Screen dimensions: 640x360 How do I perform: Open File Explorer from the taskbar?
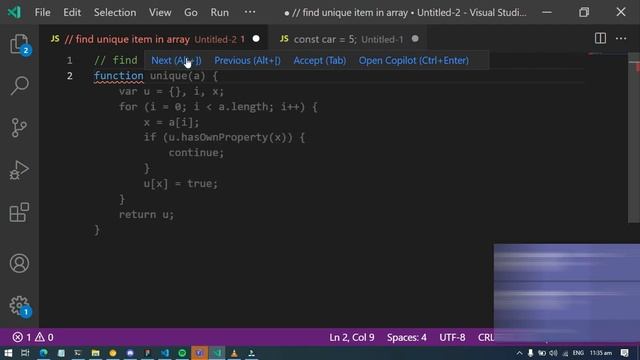click(x=96, y=353)
